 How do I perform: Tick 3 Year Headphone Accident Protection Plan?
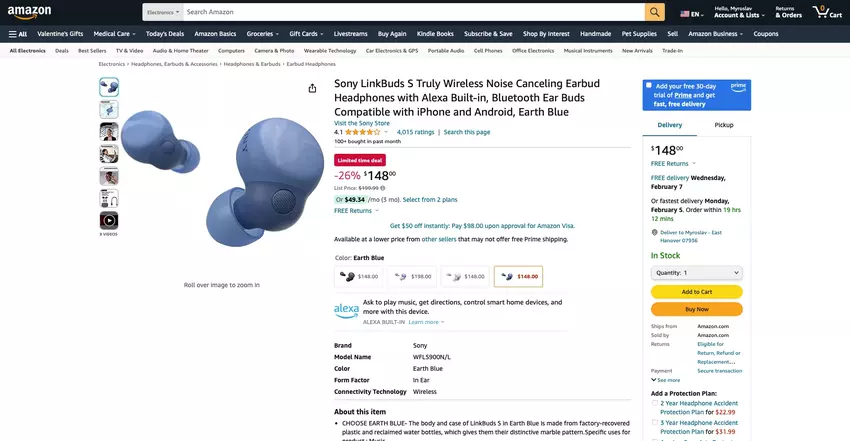[x=655, y=423]
